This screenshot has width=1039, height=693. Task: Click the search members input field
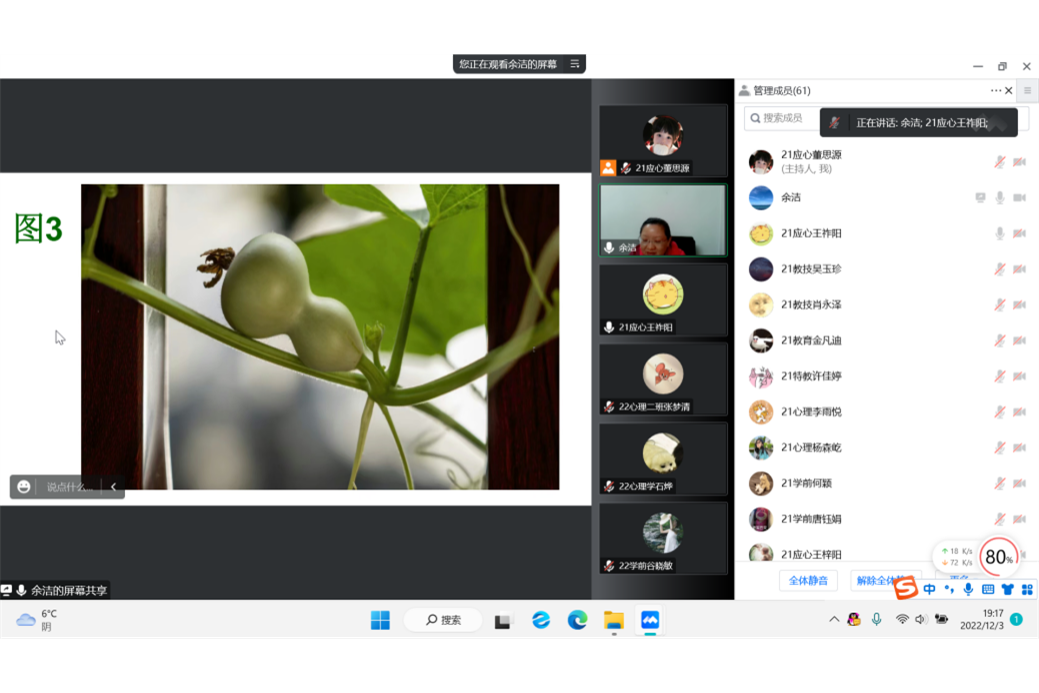coord(790,118)
